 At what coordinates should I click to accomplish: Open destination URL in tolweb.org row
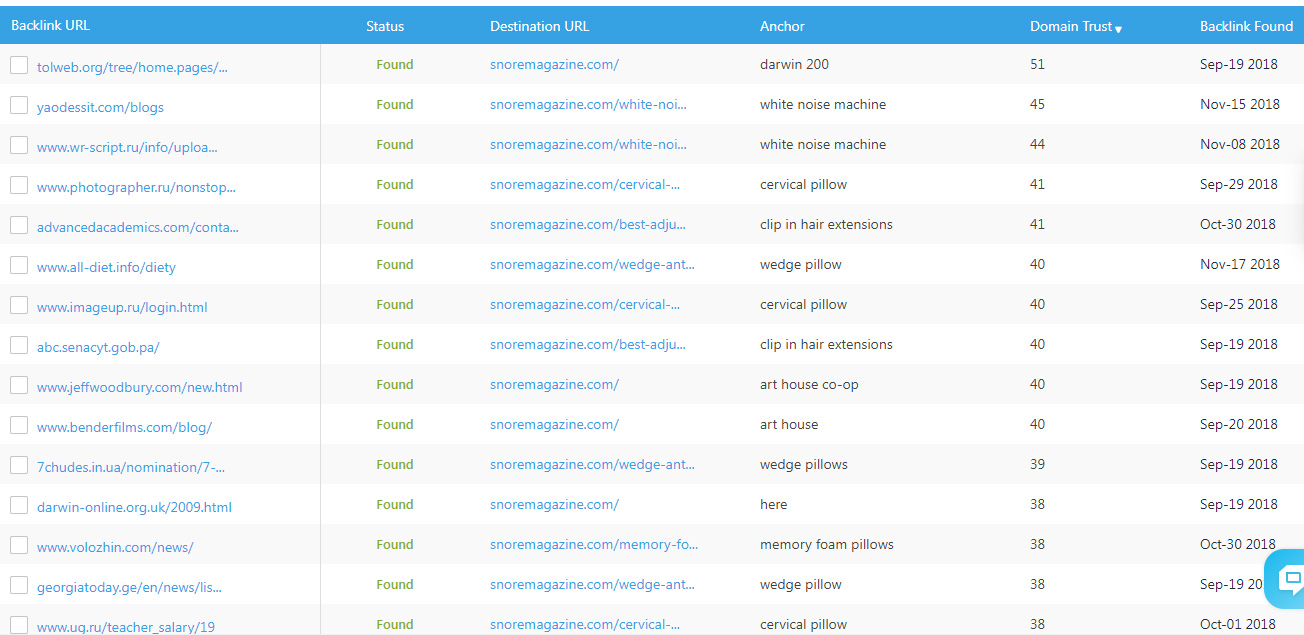554,64
